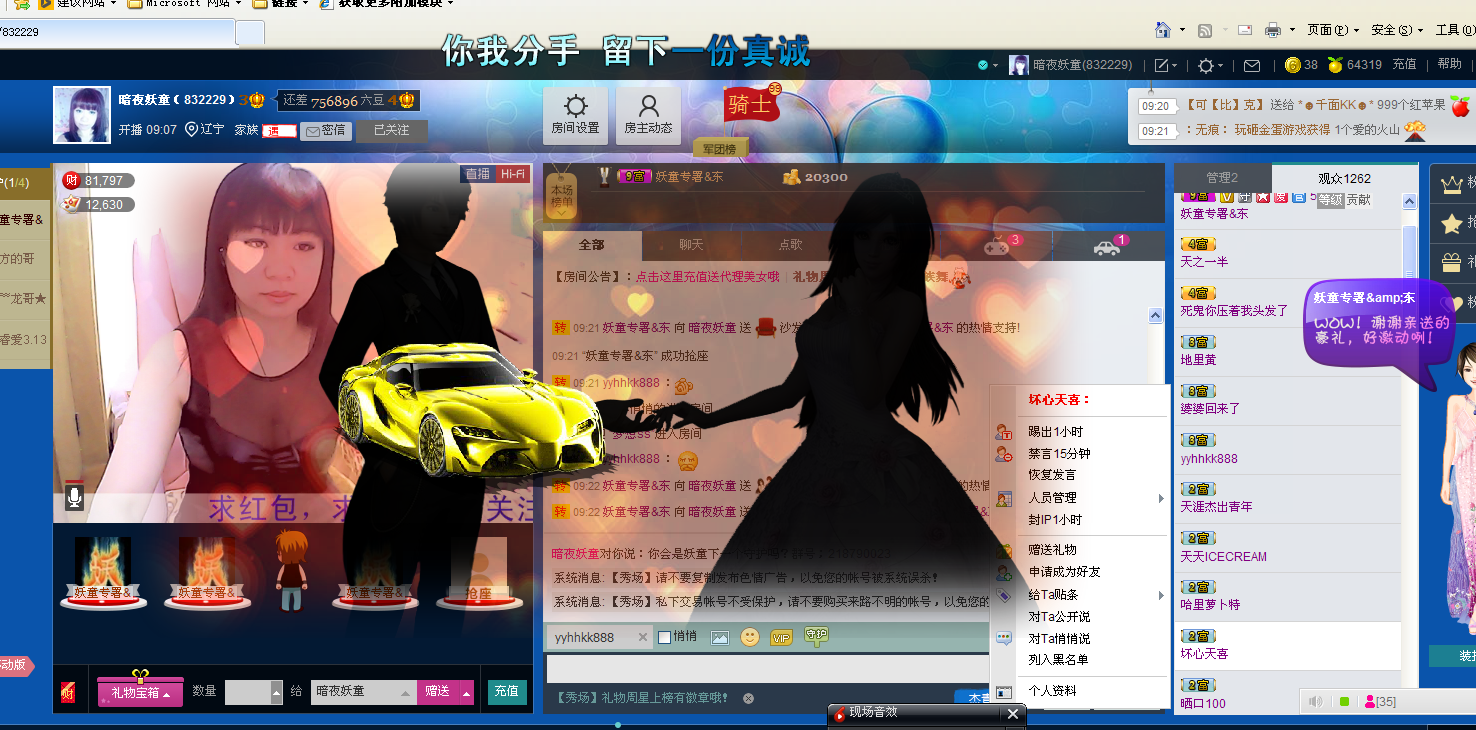This screenshot has height=730, width=1476.
Task: Remove yyhhkk888 chat target with X
Action: [x=643, y=637]
